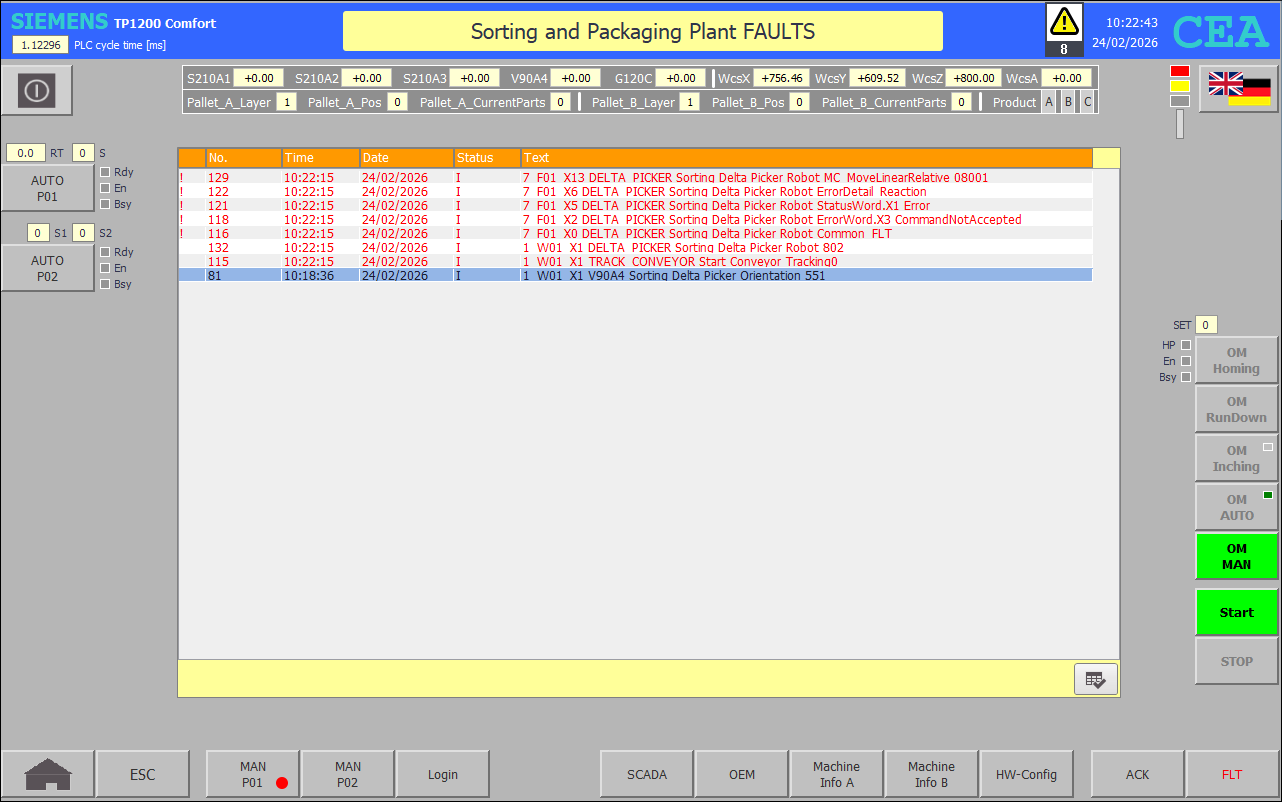The height and width of the screenshot is (802, 1282).
Task: Select Product B swatch in status bar
Action: [x=1068, y=102]
